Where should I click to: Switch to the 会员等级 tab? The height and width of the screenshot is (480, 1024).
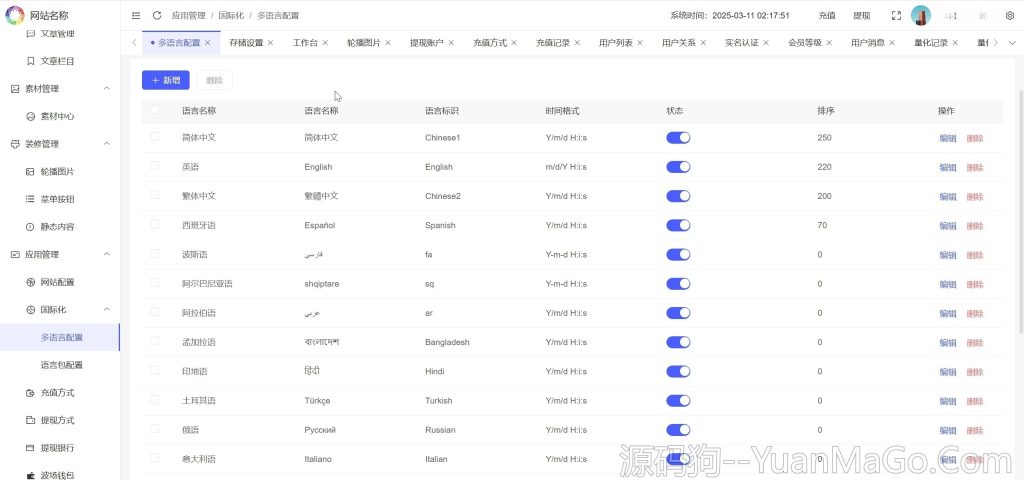(x=805, y=43)
